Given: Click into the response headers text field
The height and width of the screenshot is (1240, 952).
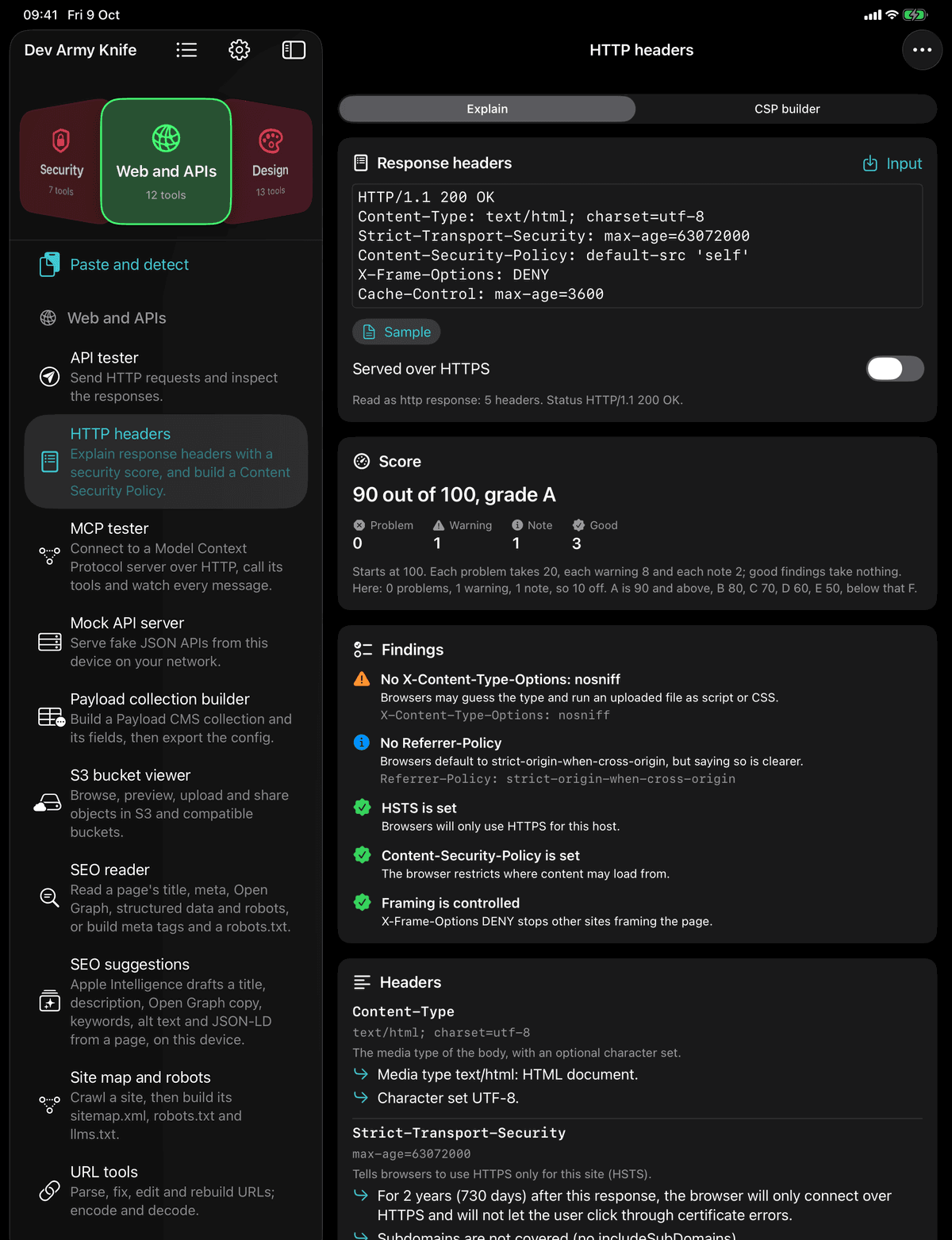Looking at the screenshot, I should click(637, 246).
